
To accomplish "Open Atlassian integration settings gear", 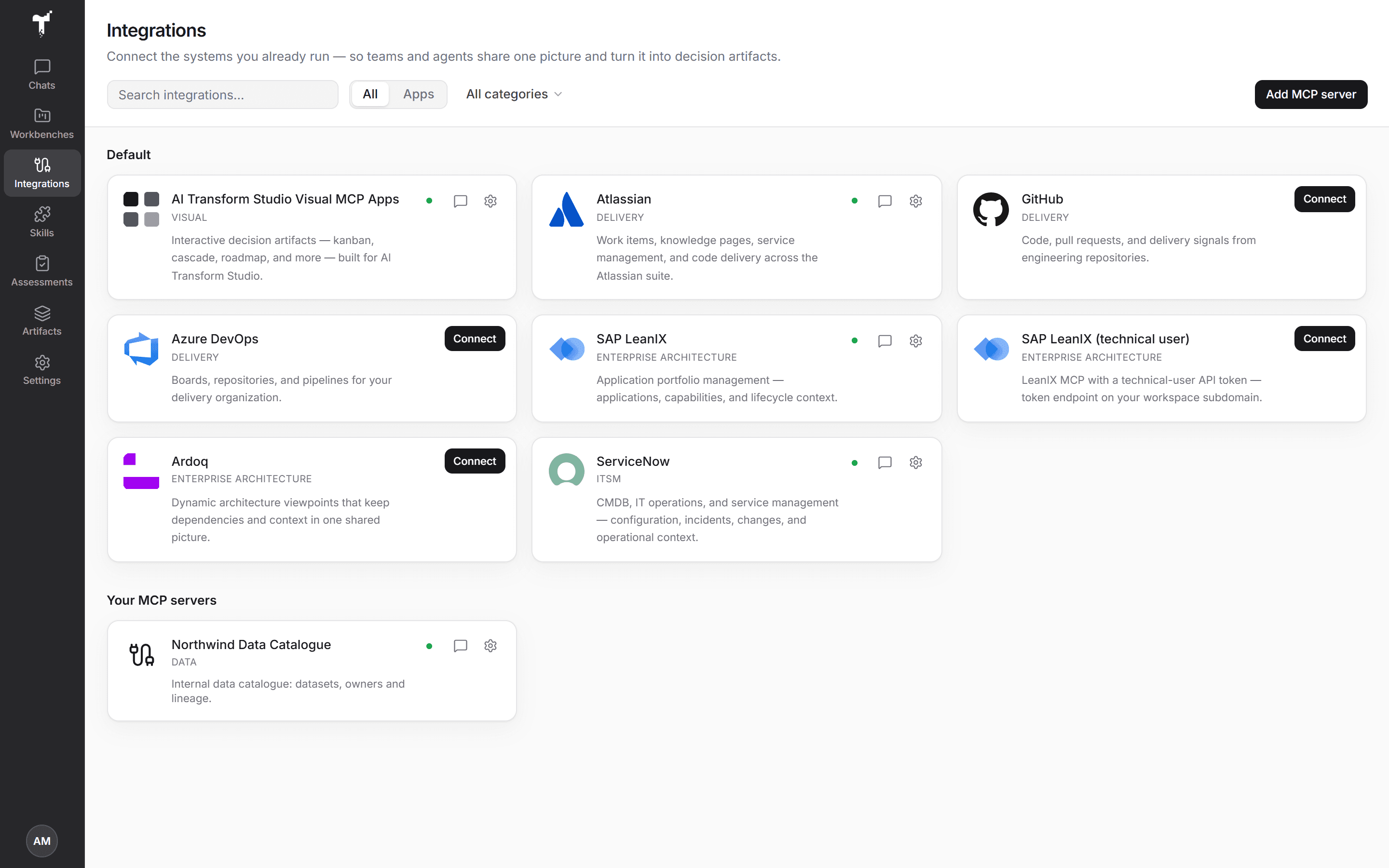I will (x=916, y=201).
